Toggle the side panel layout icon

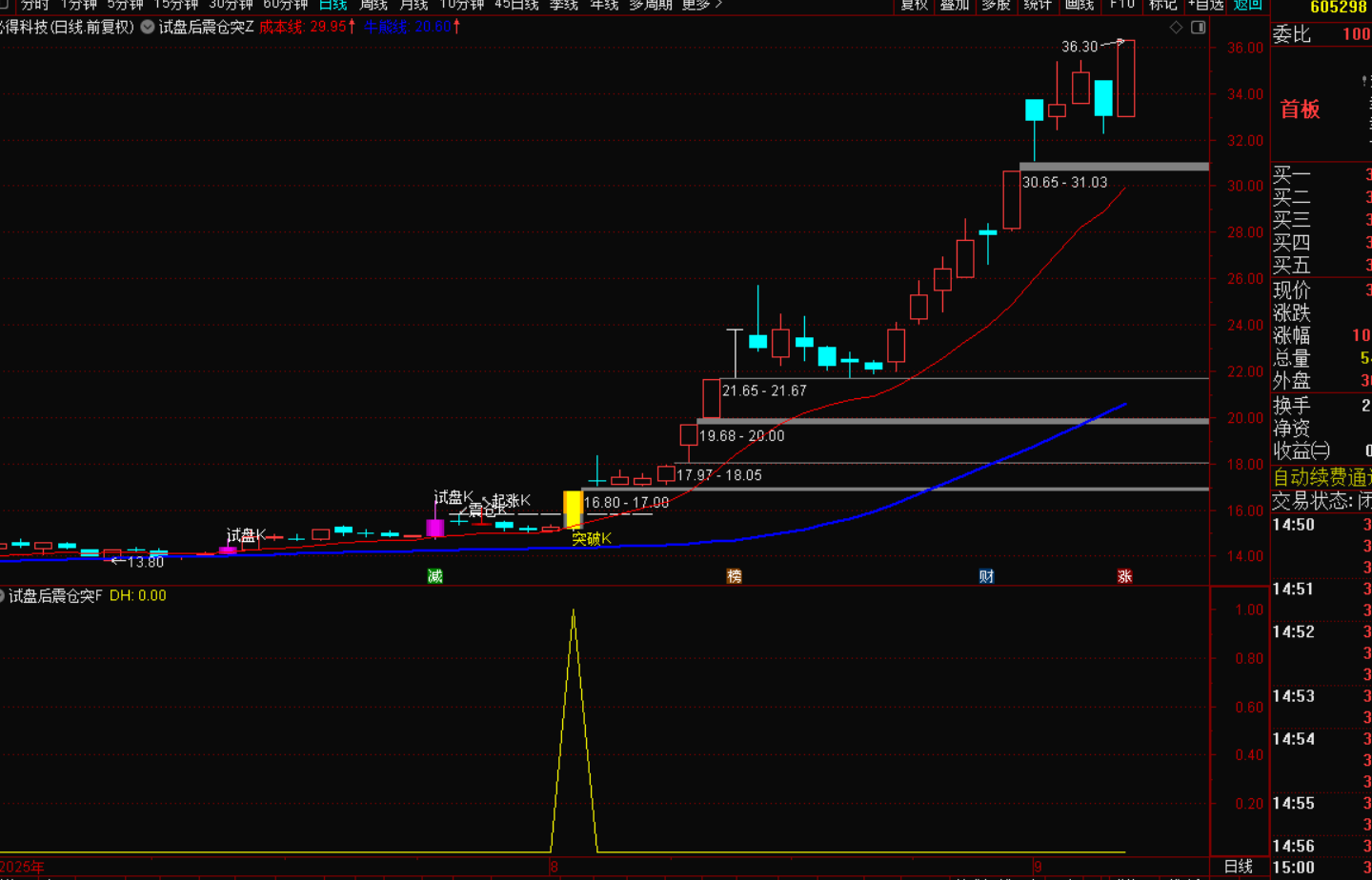pyautogui.click(x=1199, y=28)
